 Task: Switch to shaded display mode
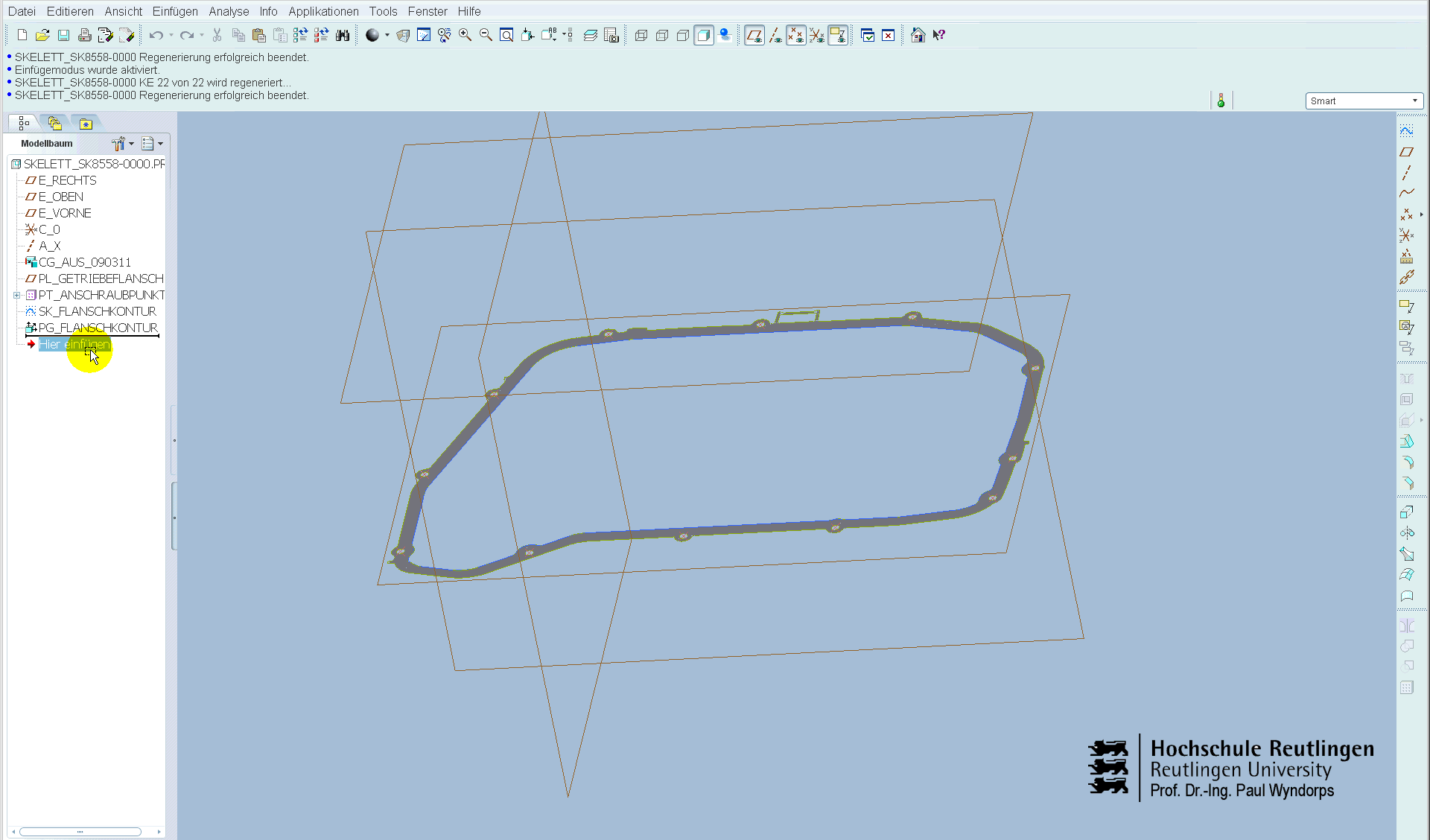pyautogui.click(x=704, y=35)
